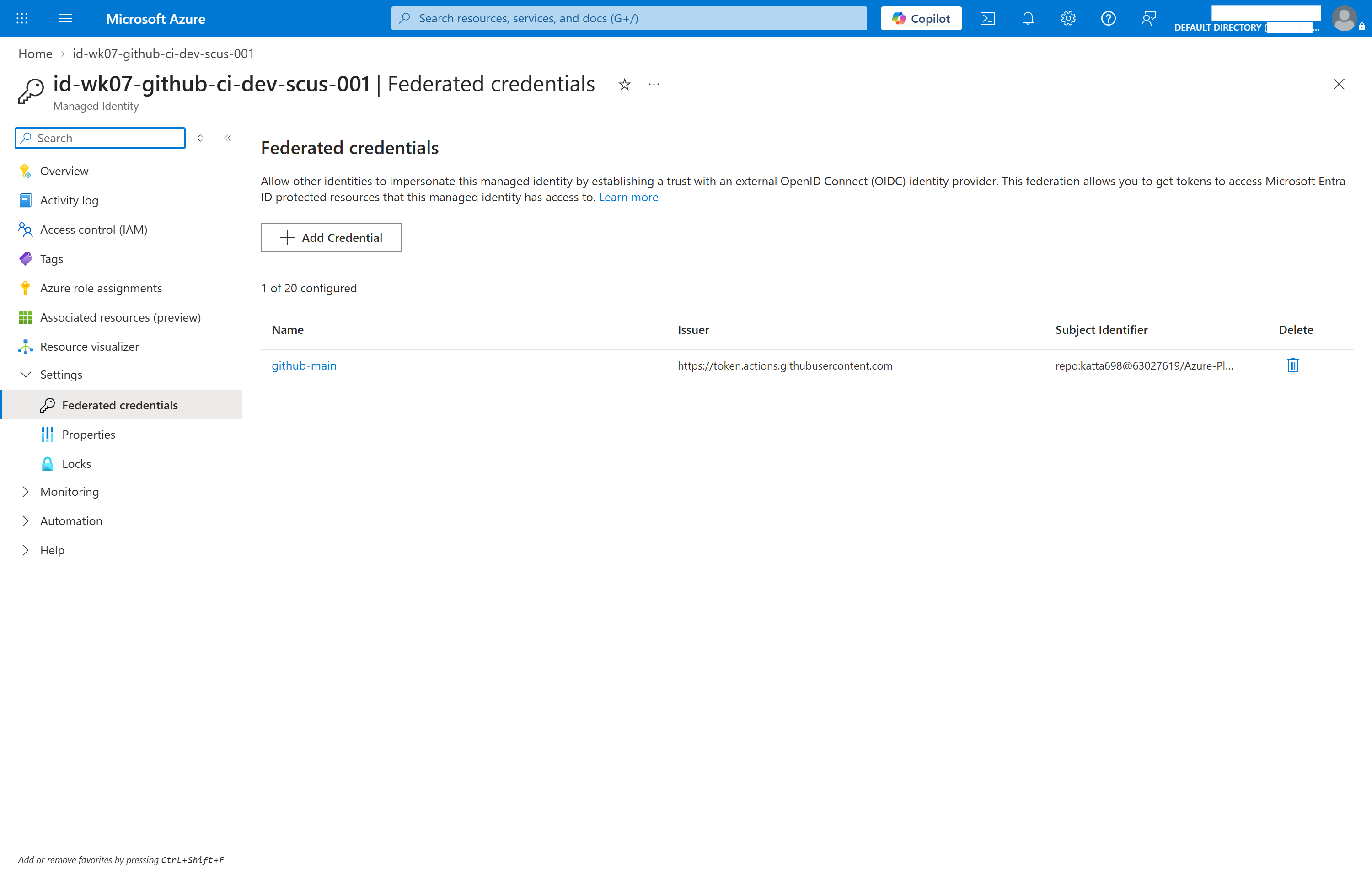
Task: Launch Cloud Shell from top bar
Action: click(x=987, y=18)
